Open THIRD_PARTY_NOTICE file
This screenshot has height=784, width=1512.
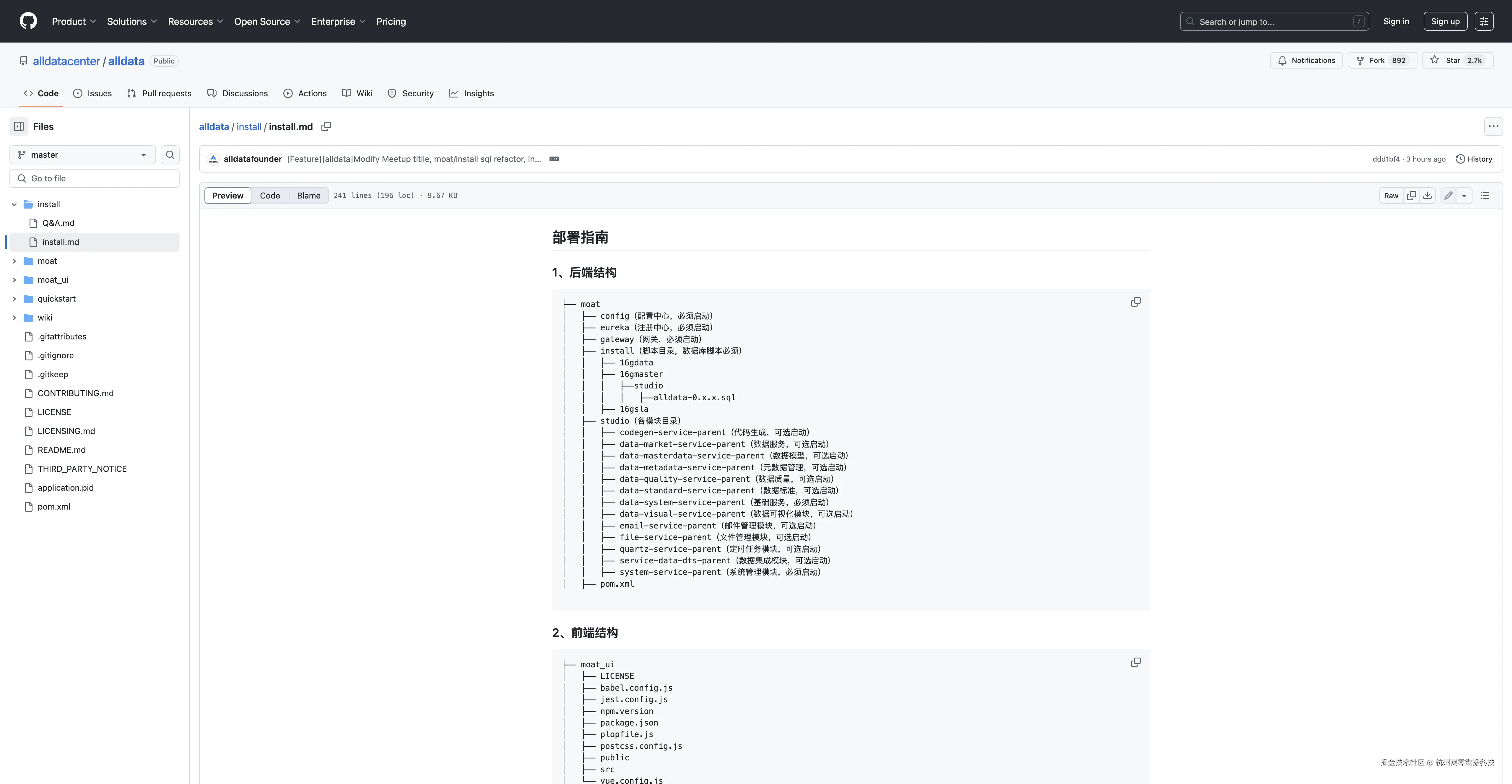82,468
